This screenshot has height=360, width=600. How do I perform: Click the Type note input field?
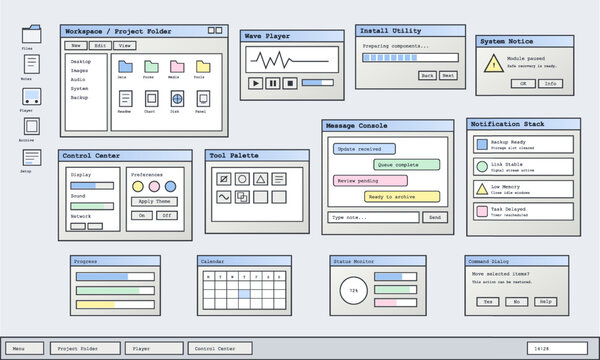pos(373,217)
